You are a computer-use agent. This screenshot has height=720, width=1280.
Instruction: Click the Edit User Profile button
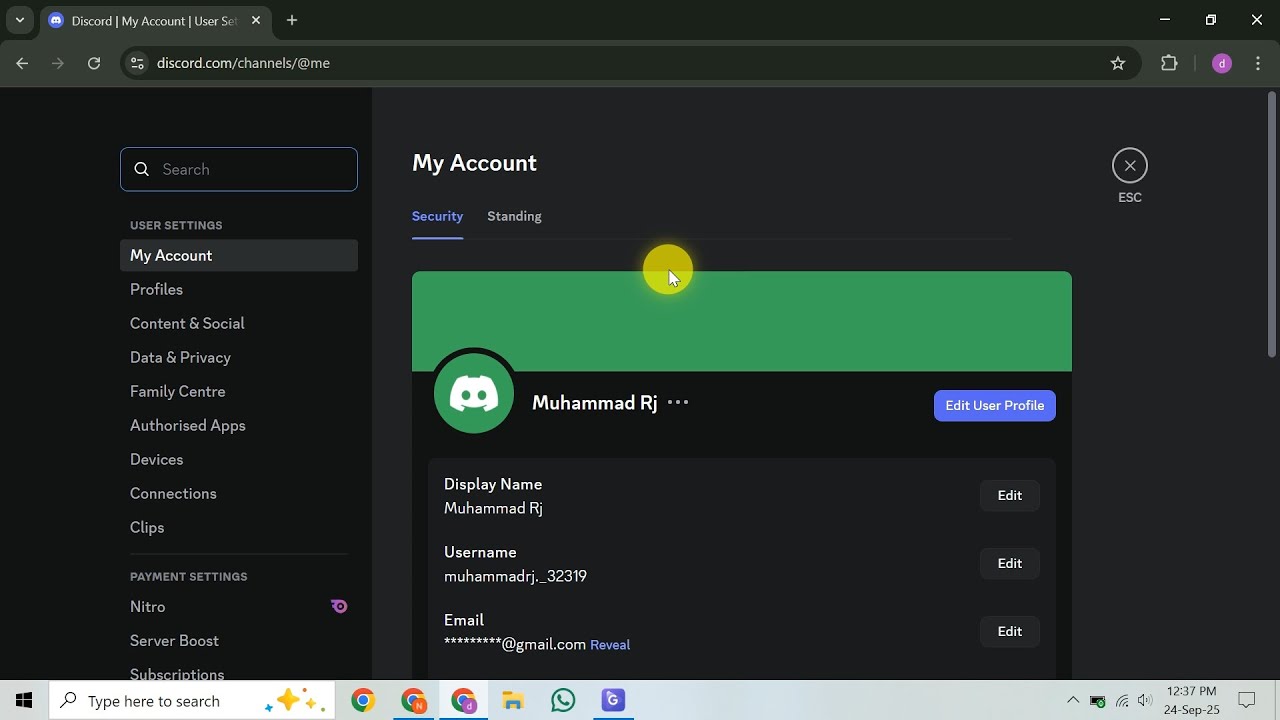(x=994, y=405)
